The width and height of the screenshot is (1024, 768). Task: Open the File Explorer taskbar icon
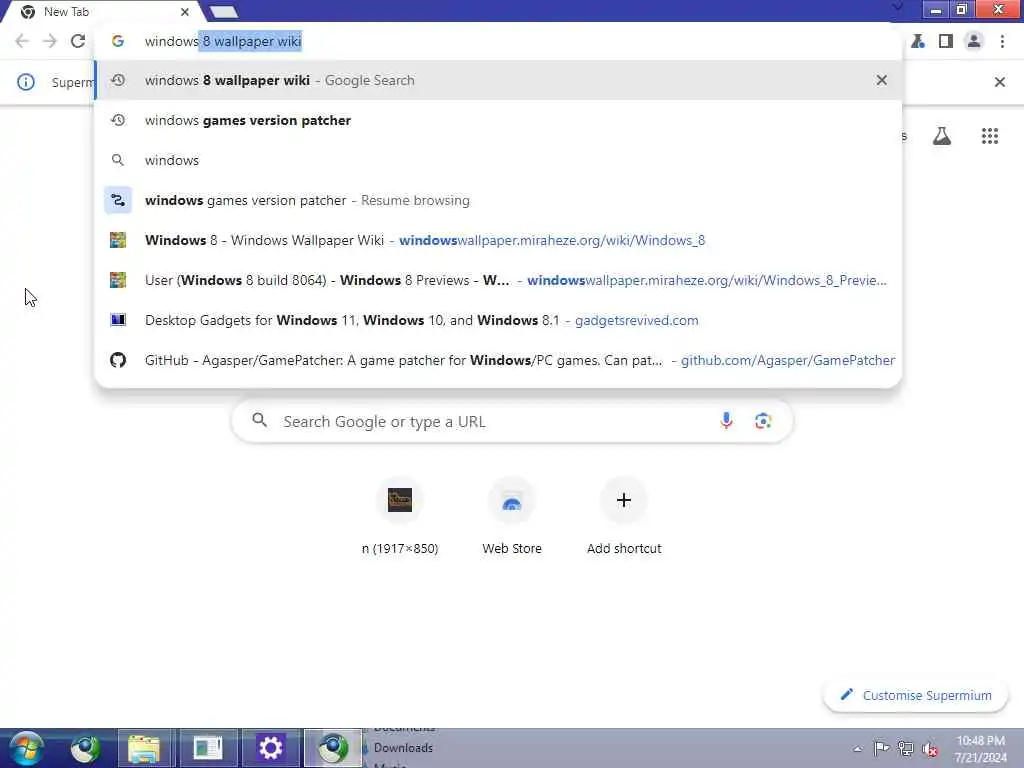click(144, 748)
